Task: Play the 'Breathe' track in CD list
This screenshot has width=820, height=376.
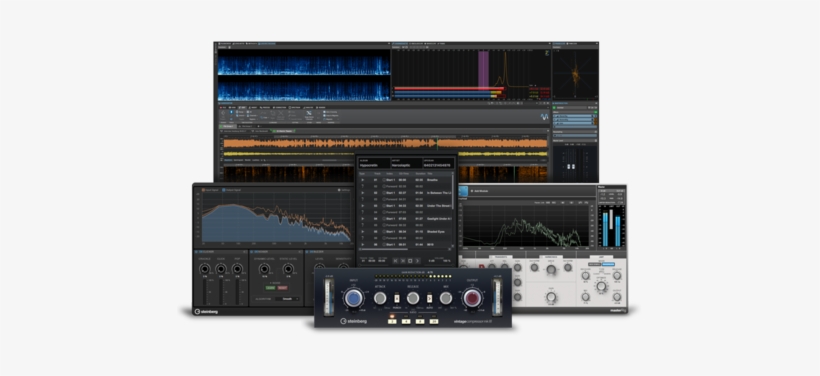Action: click(363, 179)
